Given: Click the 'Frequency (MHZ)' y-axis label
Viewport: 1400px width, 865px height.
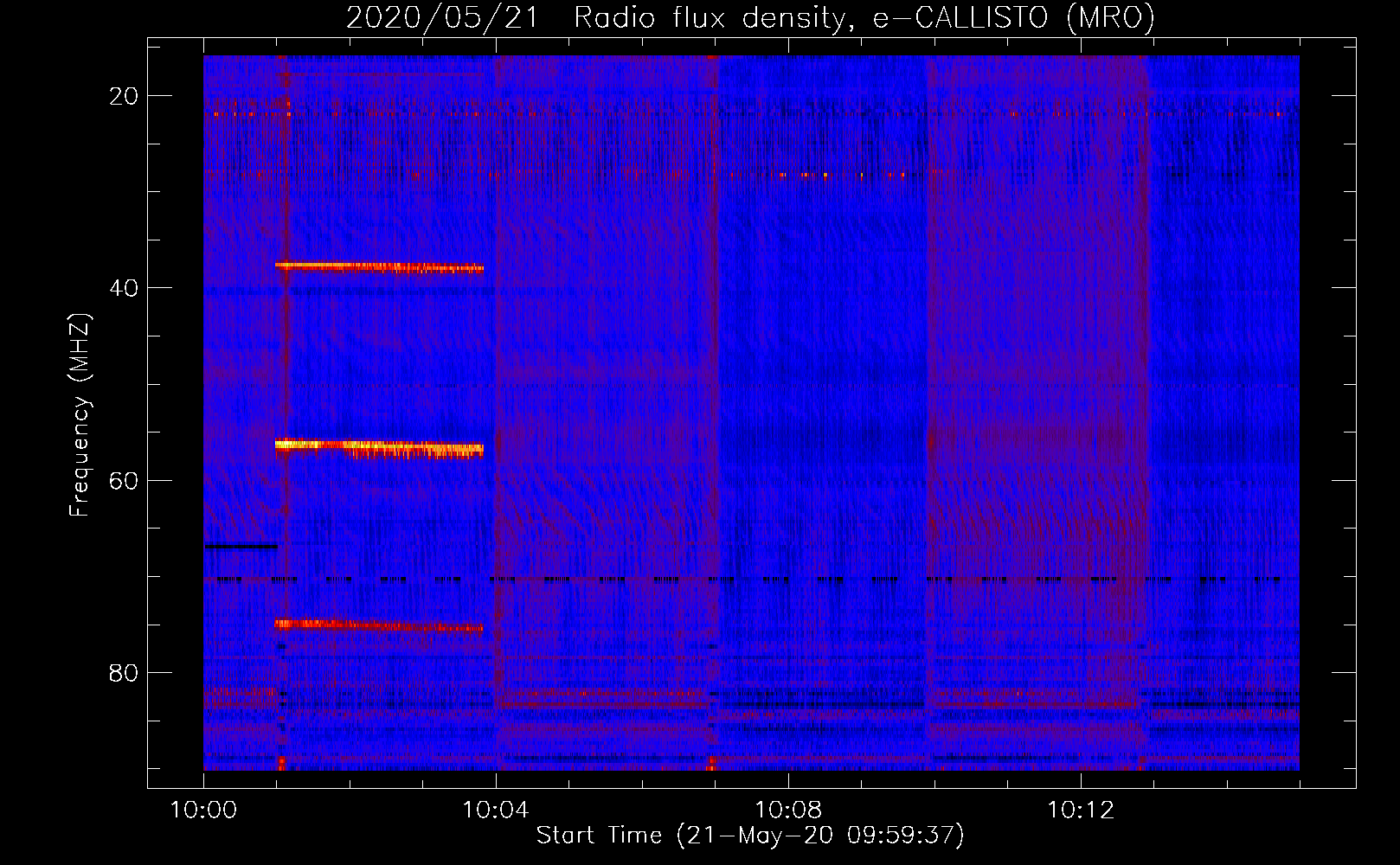Looking at the screenshot, I should pos(80,415).
